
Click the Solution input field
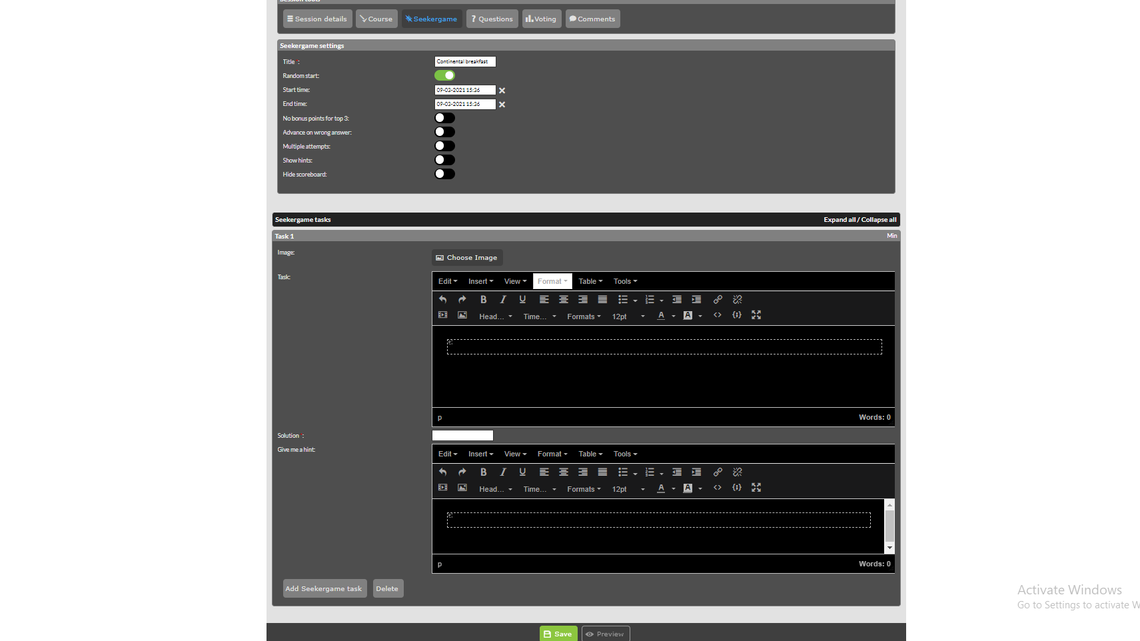[462, 435]
